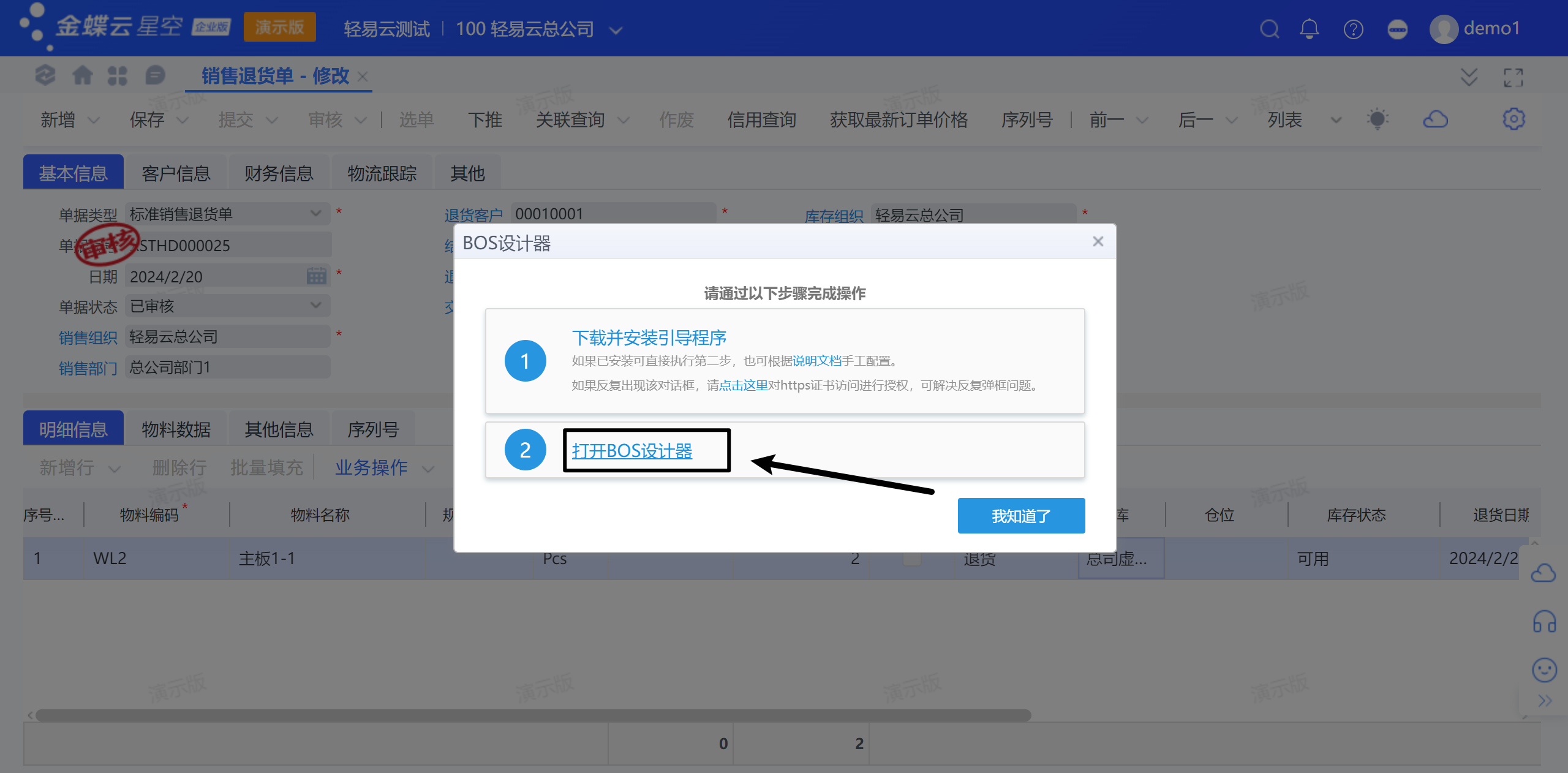Open notifications bell icon
Viewport: 1568px width, 773px height.
pyautogui.click(x=1310, y=29)
